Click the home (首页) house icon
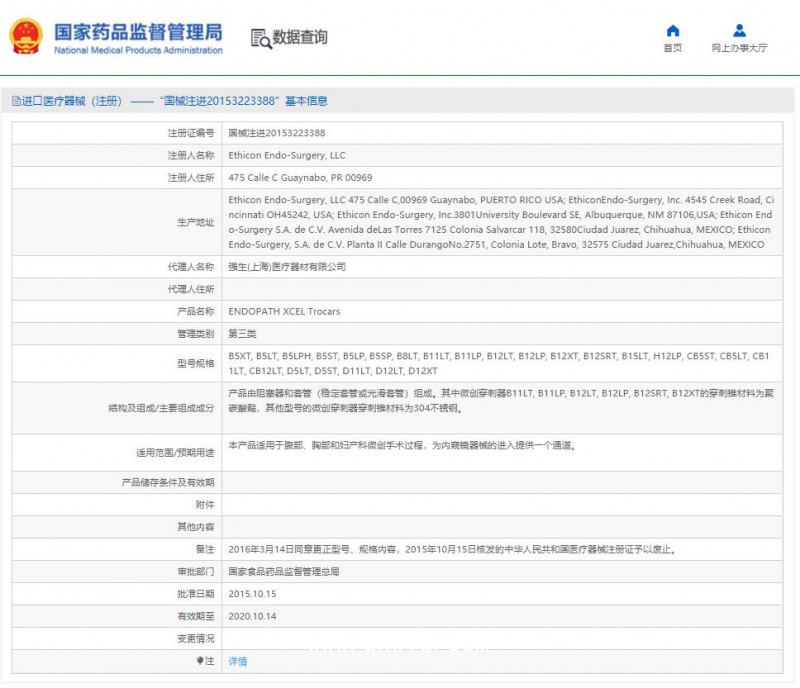This screenshot has width=800, height=688. point(673,31)
